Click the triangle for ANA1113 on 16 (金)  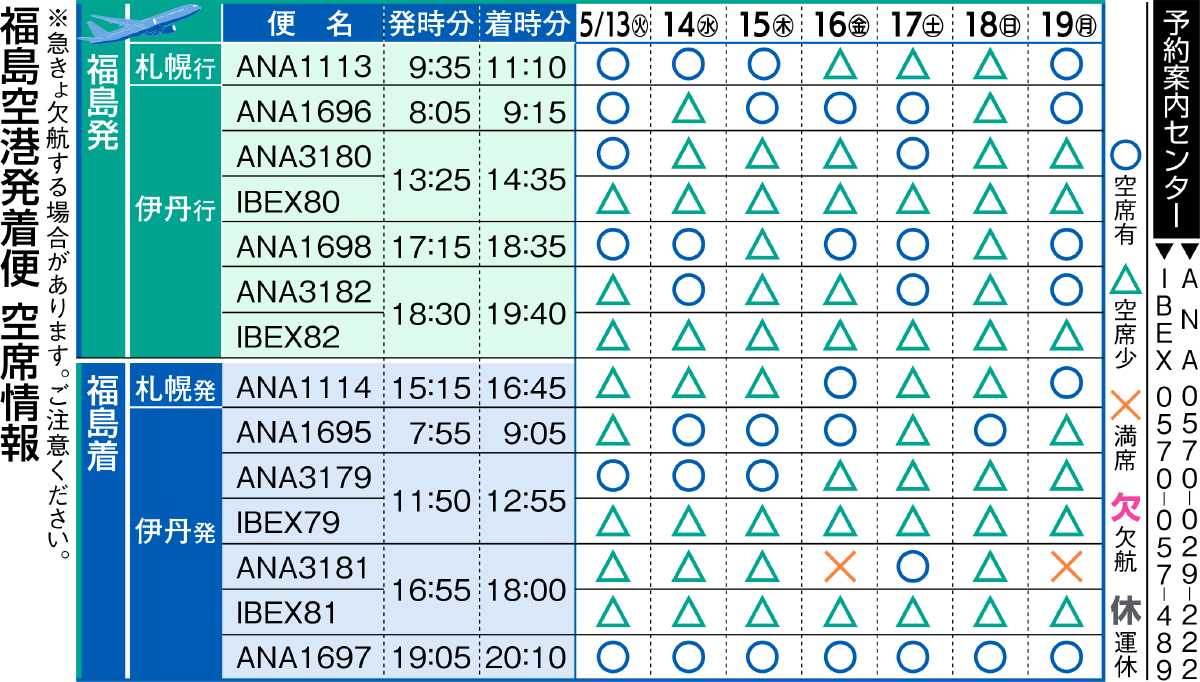pyautogui.click(x=841, y=66)
